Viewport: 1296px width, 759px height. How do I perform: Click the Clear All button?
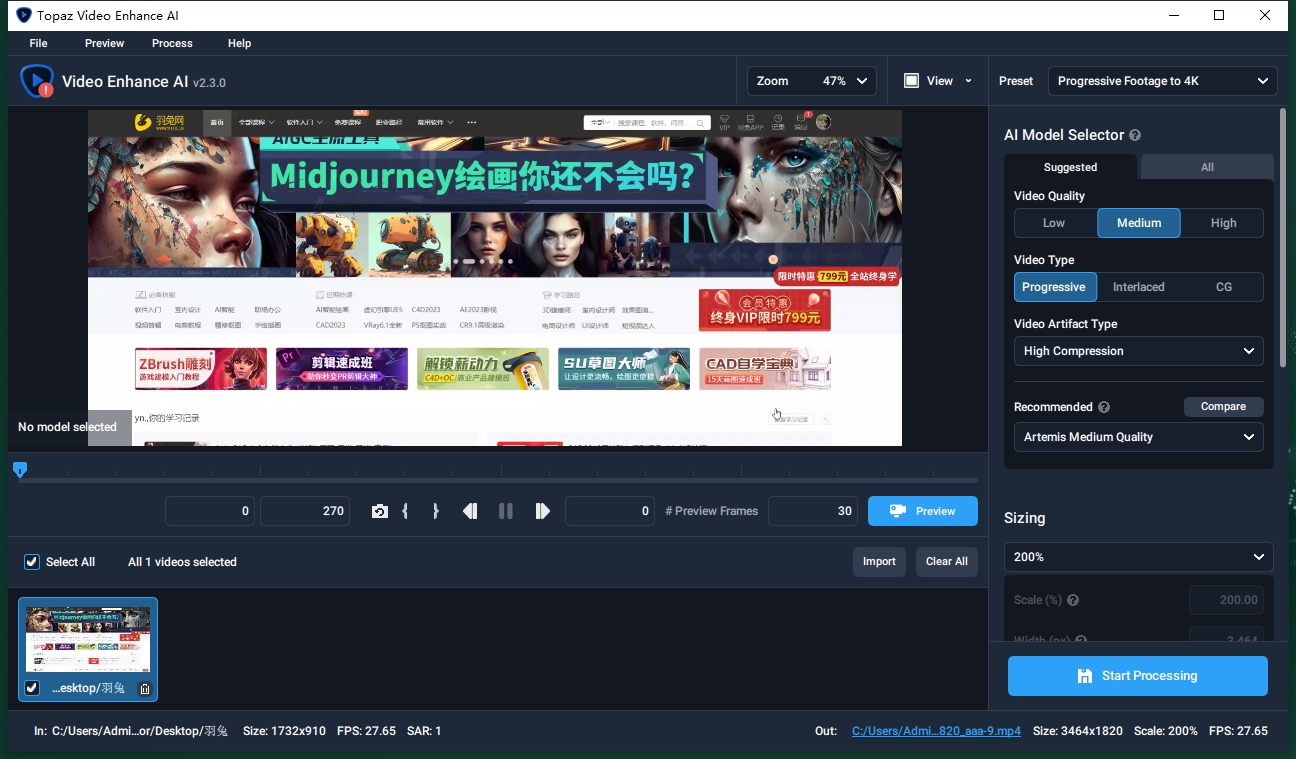point(946,562)
